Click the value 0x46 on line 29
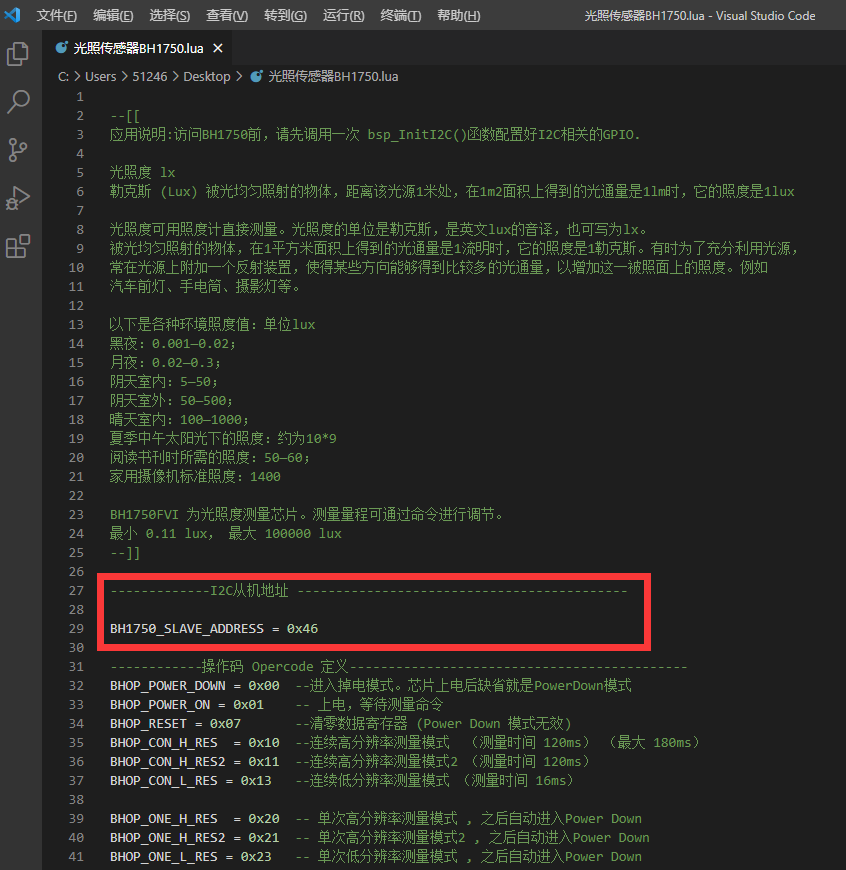The width and height of the screenshot is (846, 870). 302,629
